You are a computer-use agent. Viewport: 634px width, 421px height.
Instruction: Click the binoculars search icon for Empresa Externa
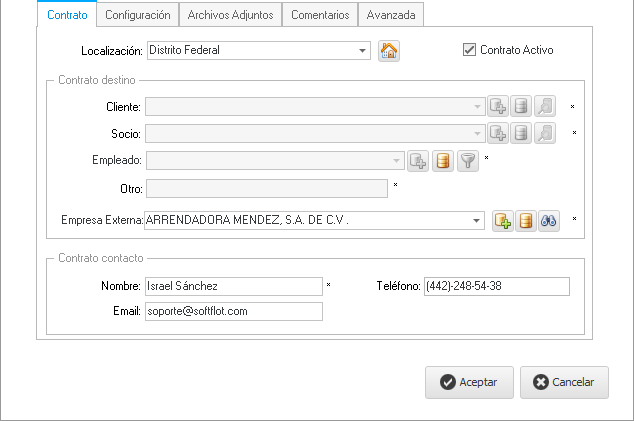[549, 221]
